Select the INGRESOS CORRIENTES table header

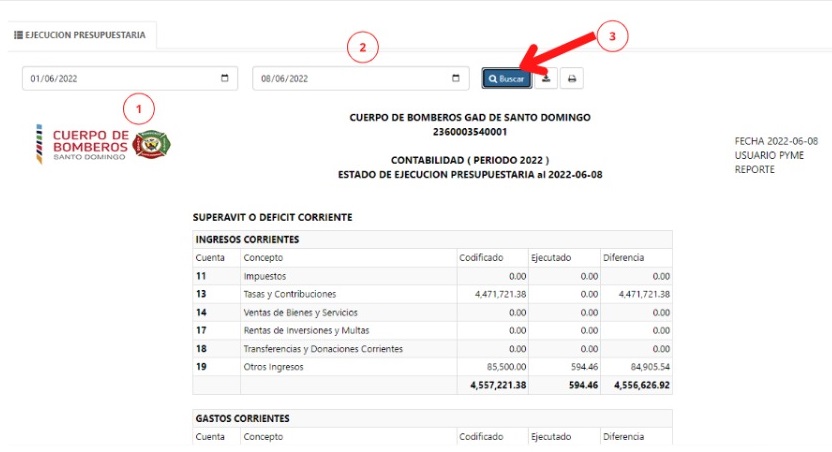point(432,239)
